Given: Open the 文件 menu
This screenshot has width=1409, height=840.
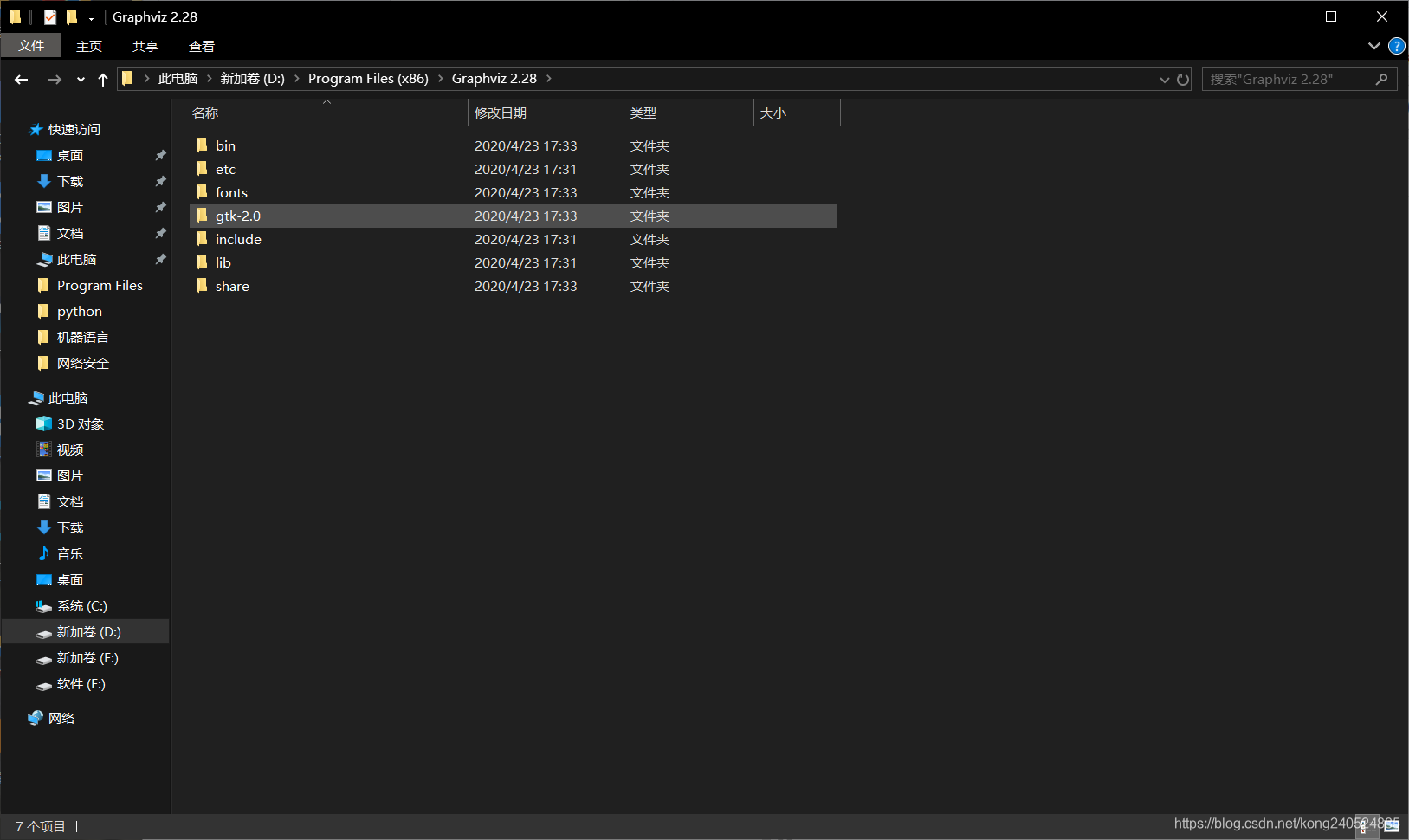Looking at the screenshot, I should click(x=31, y=46).
